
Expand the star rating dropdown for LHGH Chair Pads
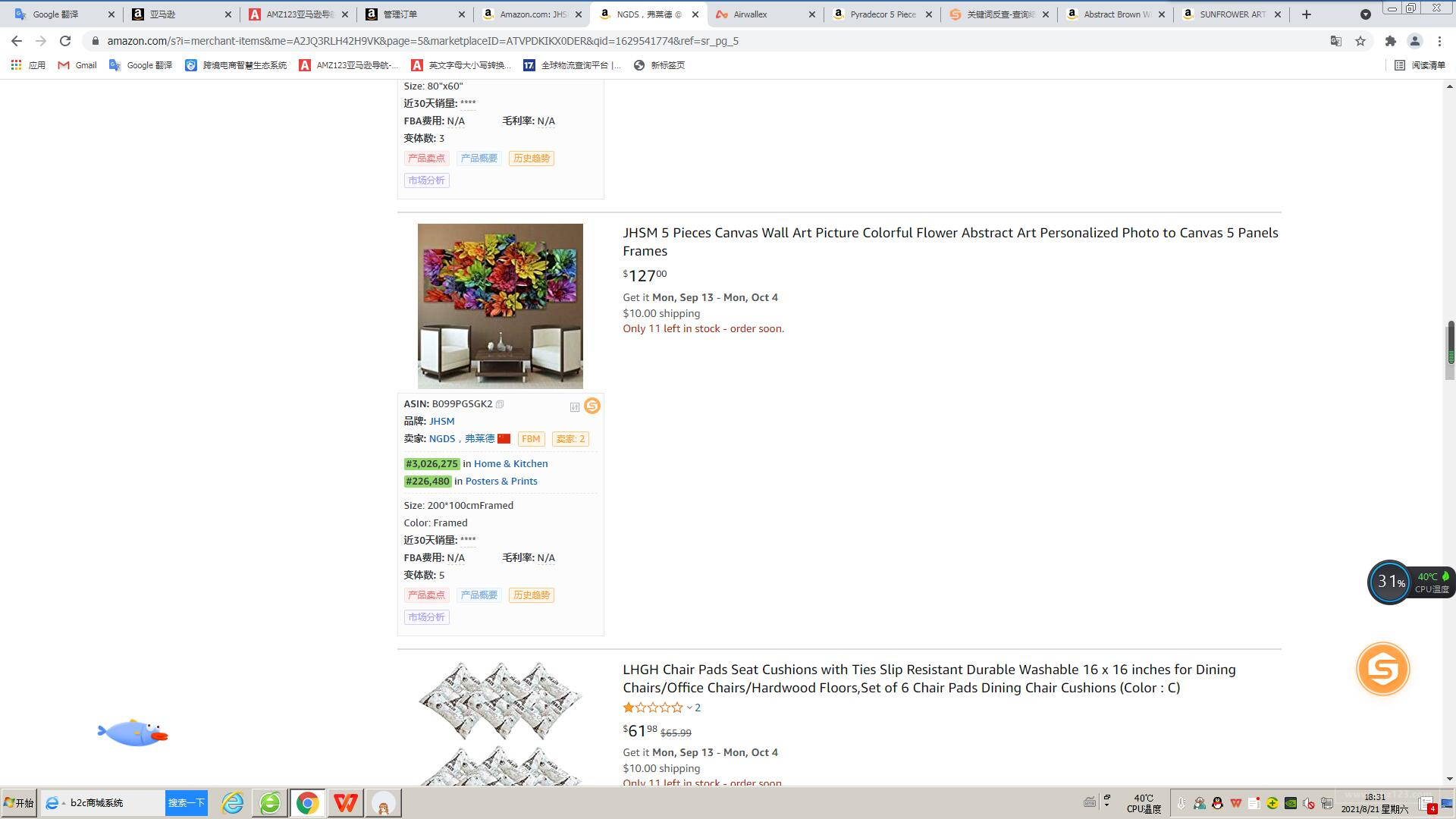[x=689, y=708]
